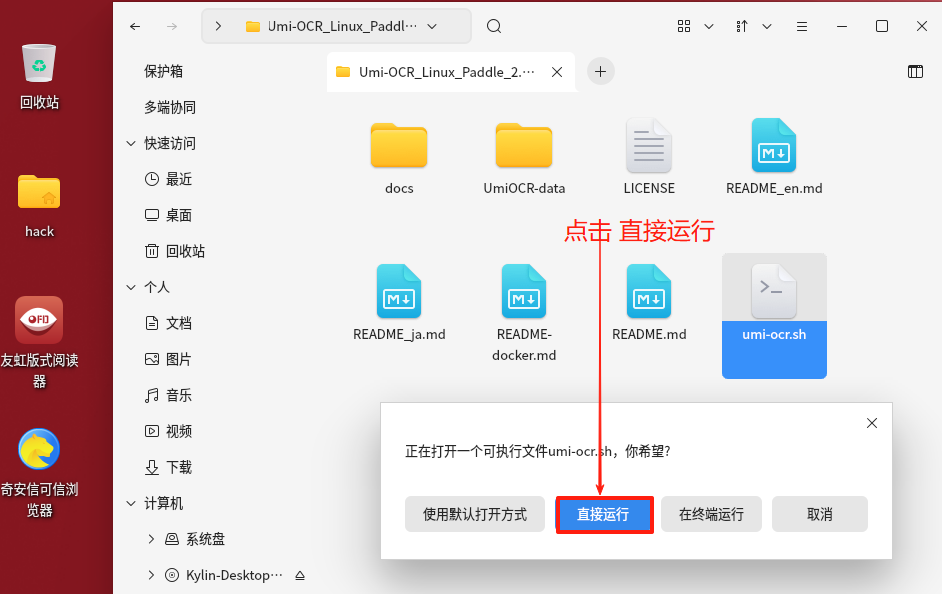Expand path breadcrumb chevron in address bar
This screenshot has width=942, height=594.
click(x=218, y=26)
